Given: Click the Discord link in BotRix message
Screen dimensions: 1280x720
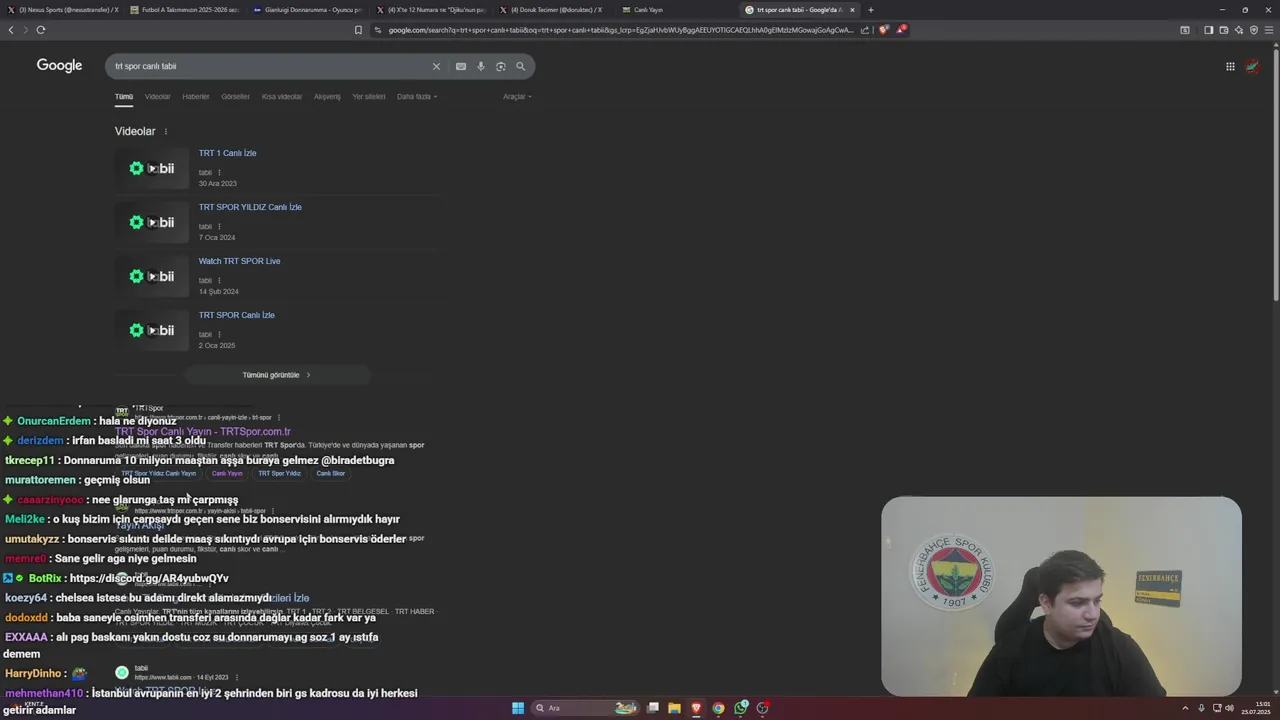Looking at the screenshot, I should pos(149,578).
